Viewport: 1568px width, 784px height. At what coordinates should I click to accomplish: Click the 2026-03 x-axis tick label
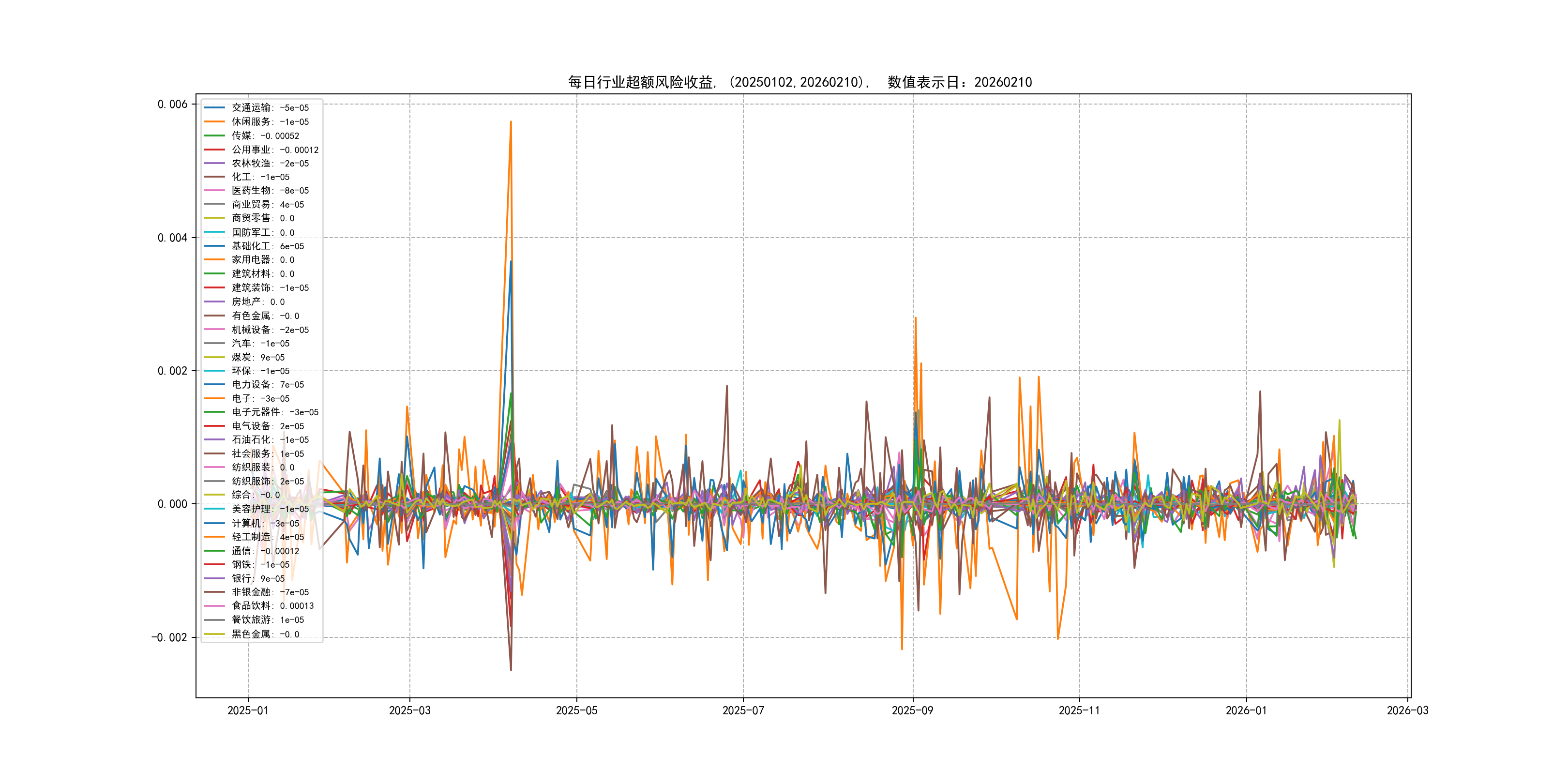(x=1407, y=710)
